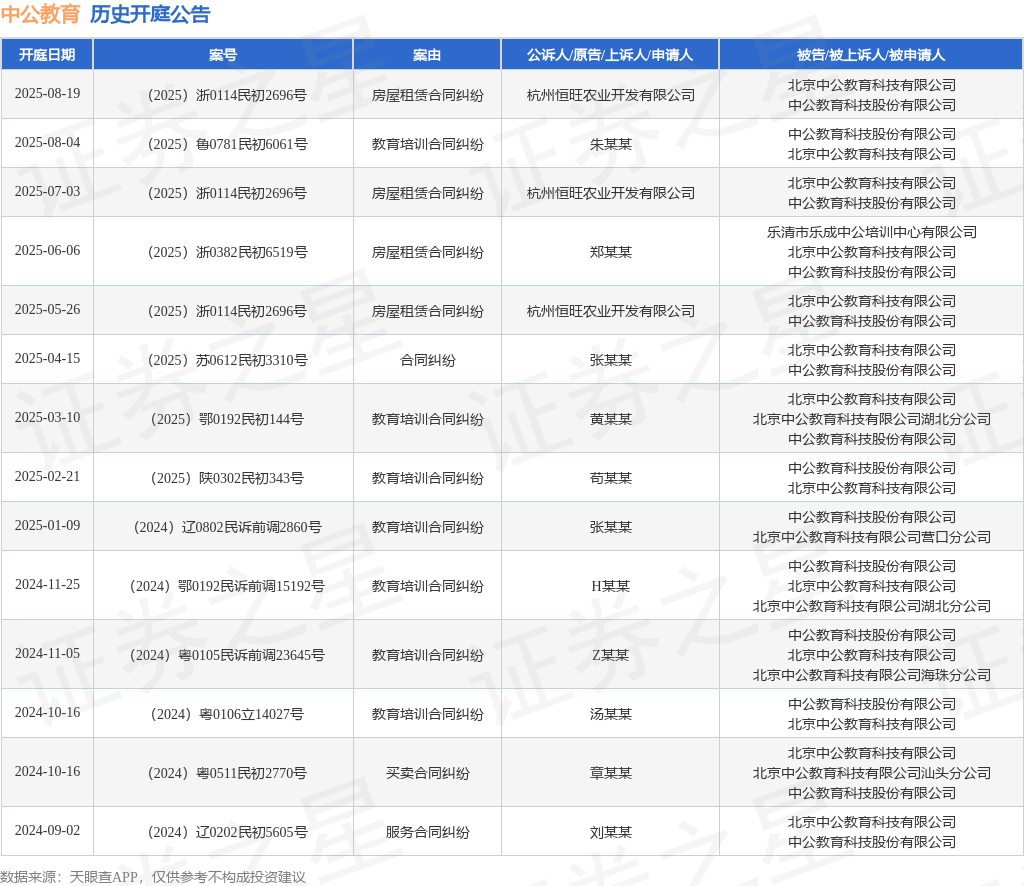
Task: Click the date 2025-03-10
Action: pos(47,417)
